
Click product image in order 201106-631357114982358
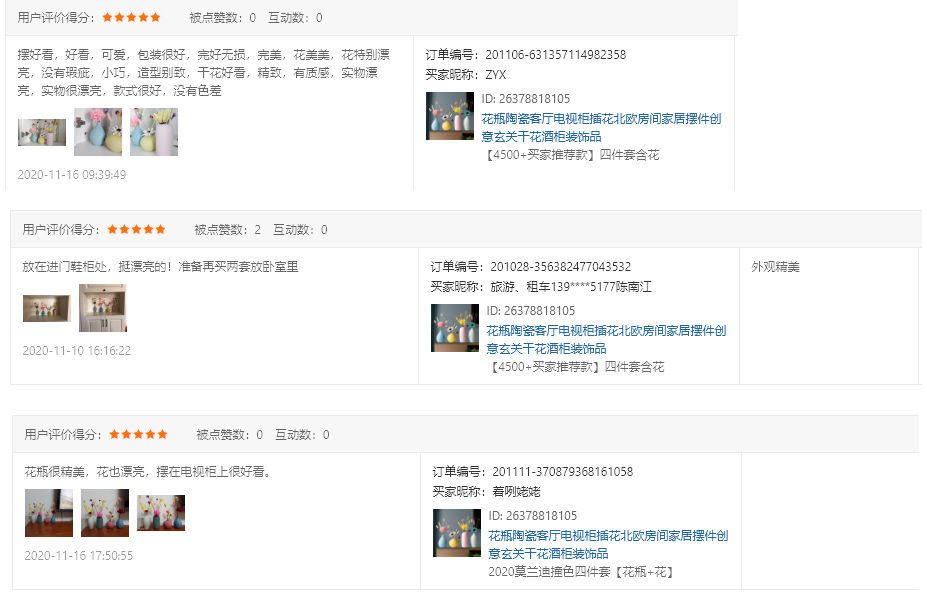[450, 116]
